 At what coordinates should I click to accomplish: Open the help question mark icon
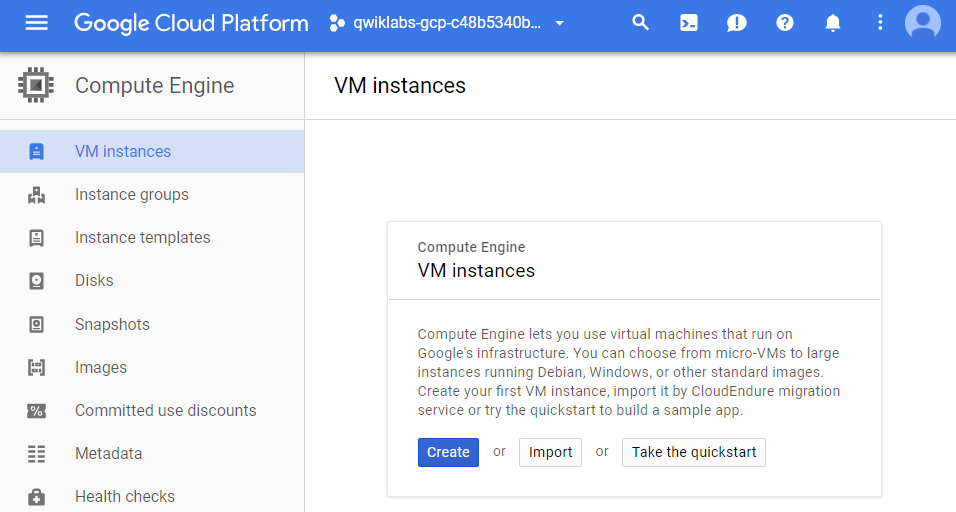point(785,23)
